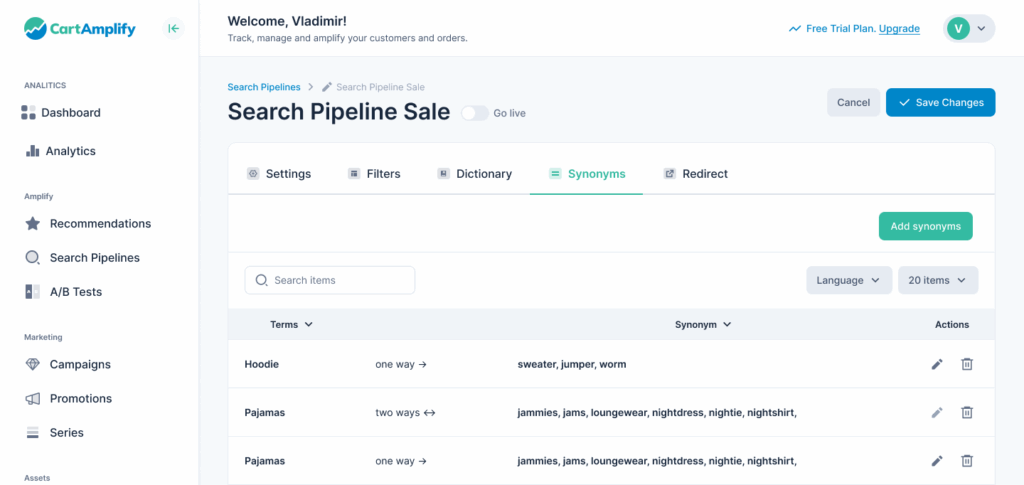
Task: Sort by the Terms column header
Action: pyautogui.click(x=291, y=325)
